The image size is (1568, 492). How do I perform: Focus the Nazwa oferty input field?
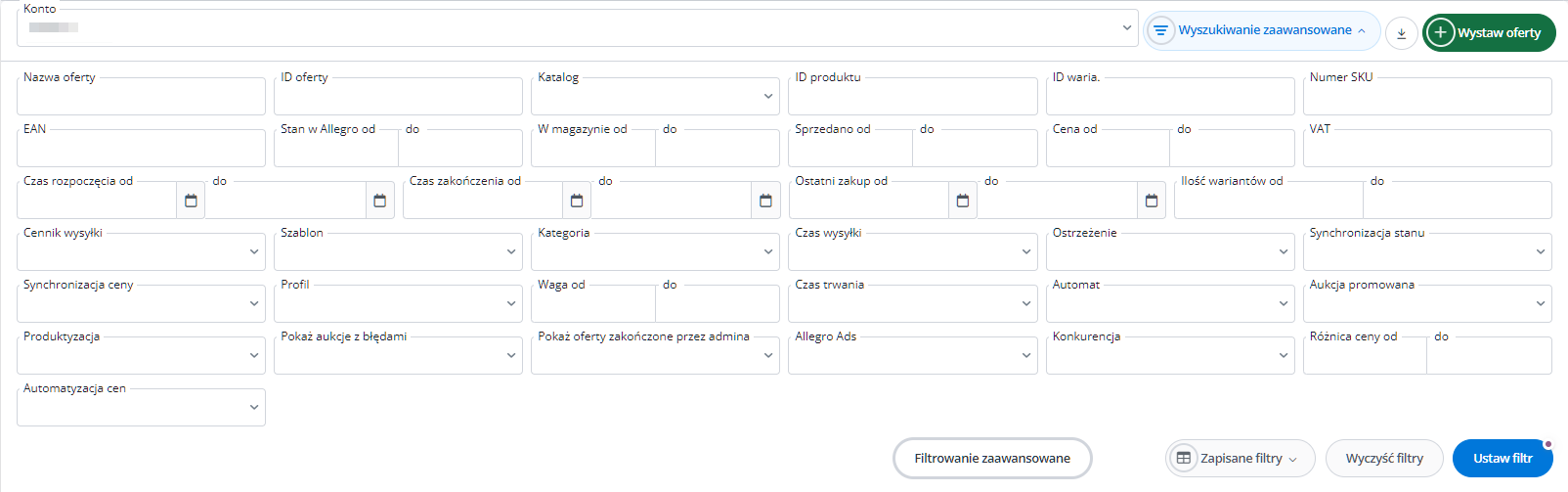(x=141, y=96)
